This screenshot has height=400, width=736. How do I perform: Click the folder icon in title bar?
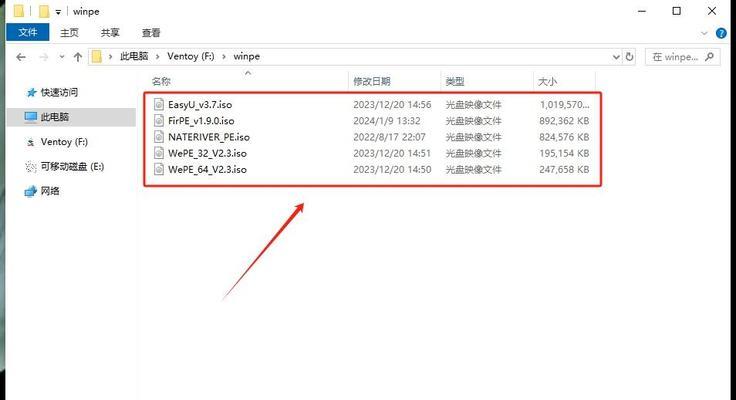tap(19, 11)
